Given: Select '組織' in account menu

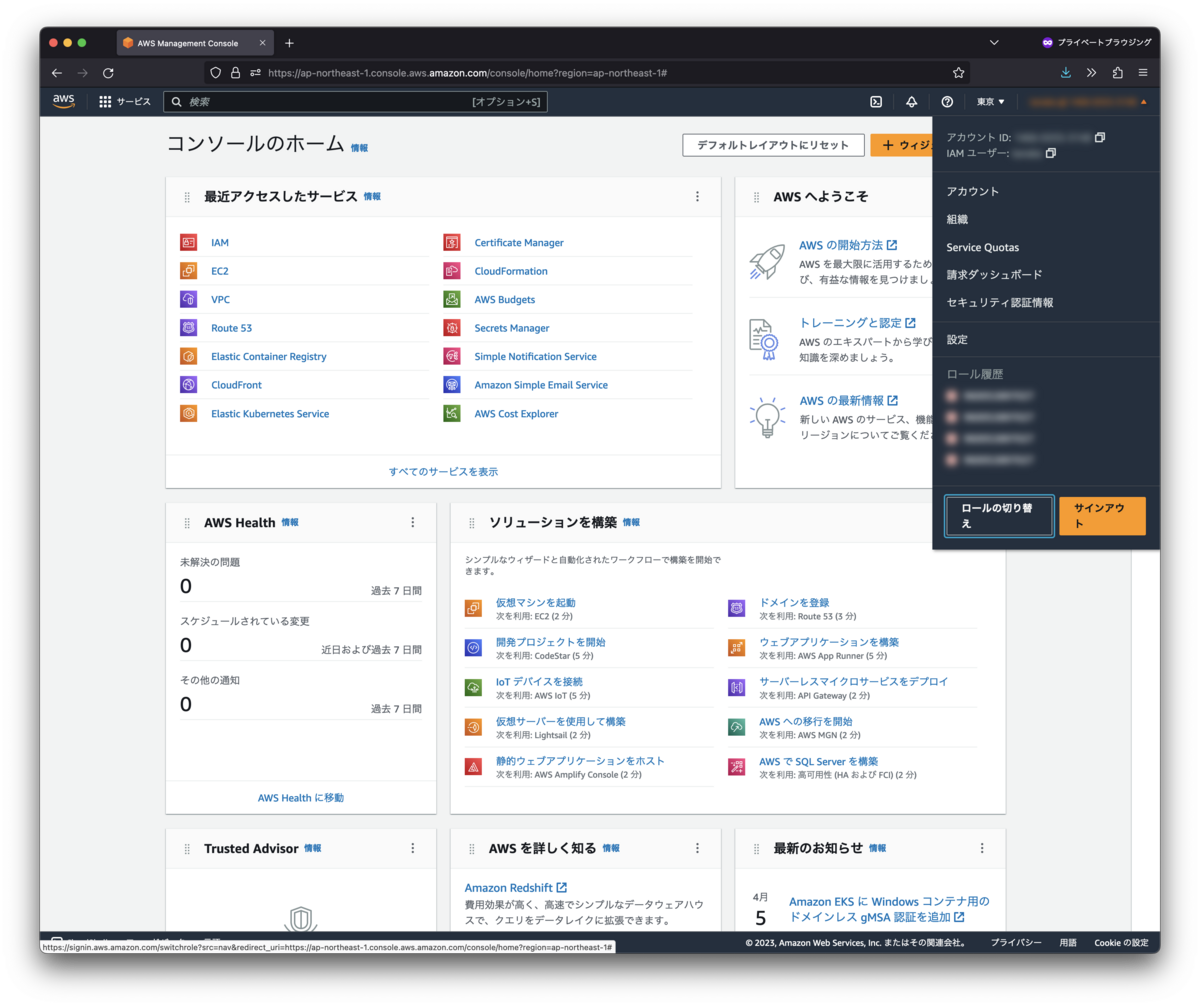Looking at the screenshot, I should 957,219.
